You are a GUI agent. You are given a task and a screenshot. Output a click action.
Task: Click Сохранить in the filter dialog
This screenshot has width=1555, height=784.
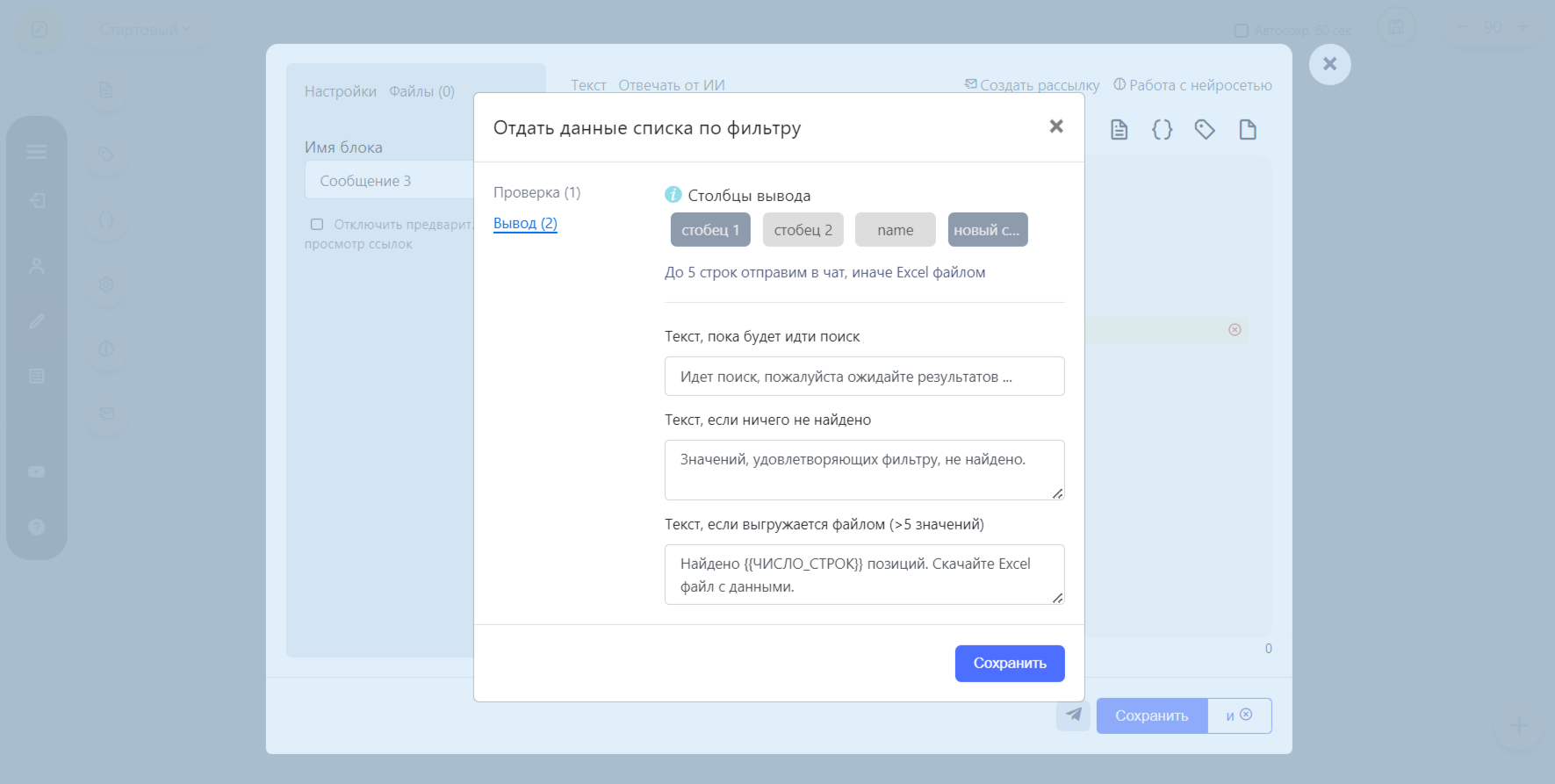click(1010, 664)
